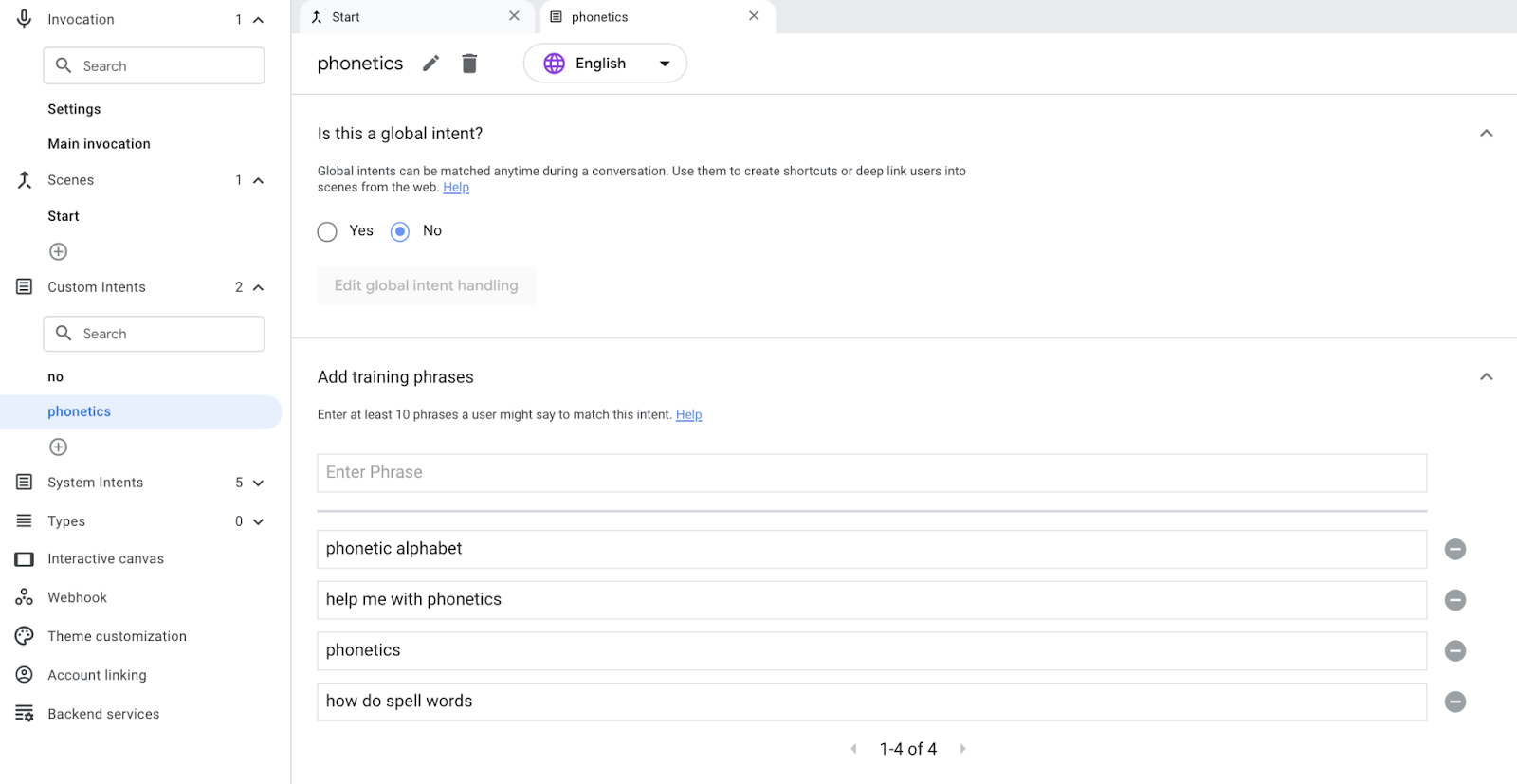This screenshot has height=784, width=1517.
Task: Add a new scene with plus icon
Action: (x=59, y=252)
